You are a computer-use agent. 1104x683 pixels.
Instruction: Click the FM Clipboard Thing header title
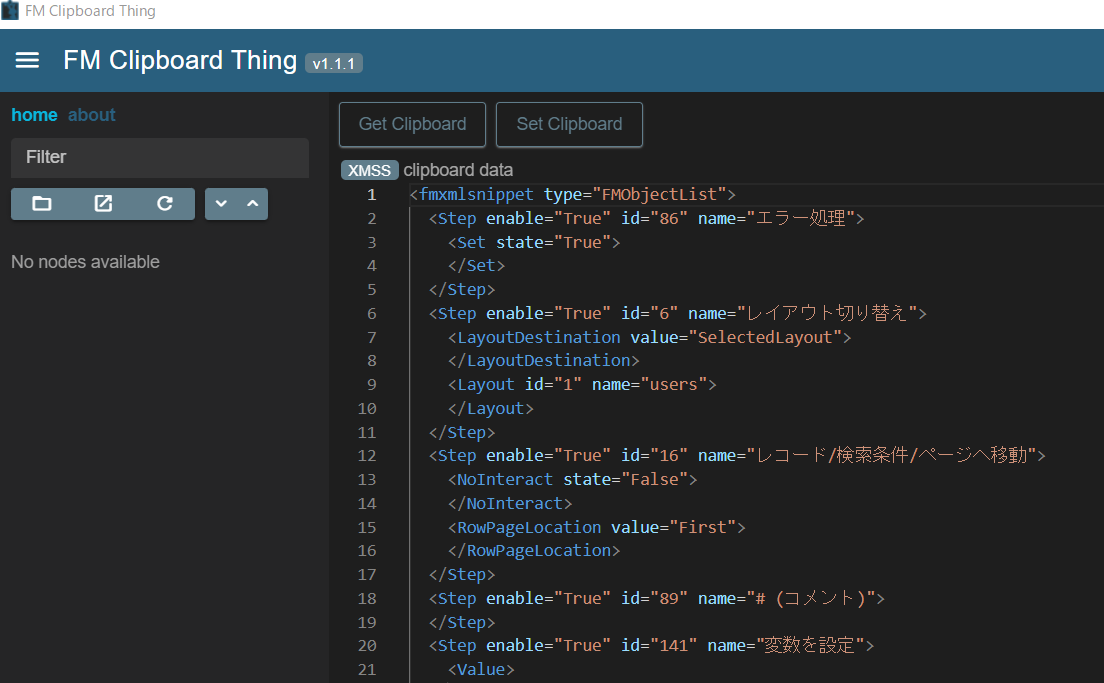click(x=180, y=61)
